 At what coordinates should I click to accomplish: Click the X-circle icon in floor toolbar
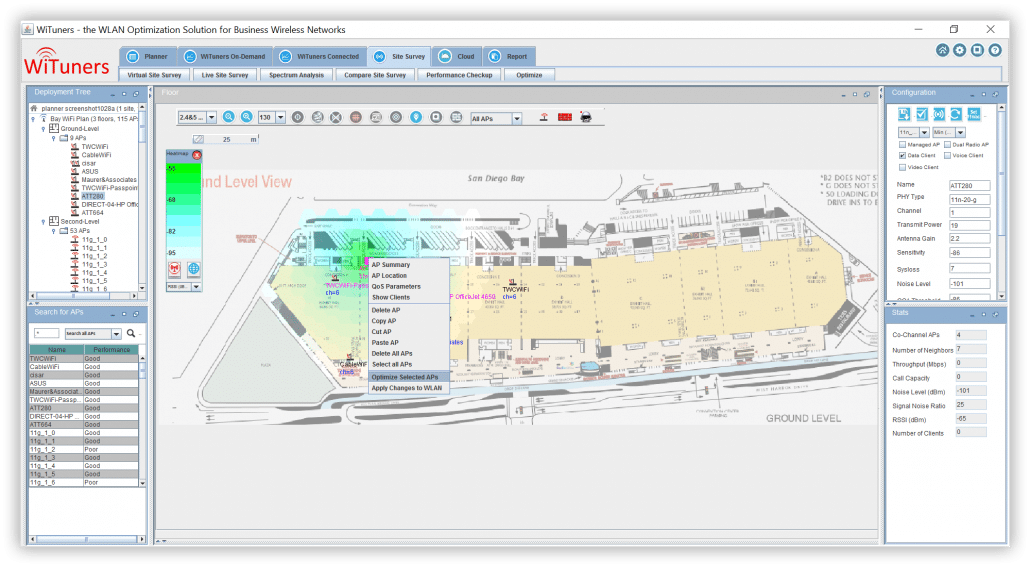tap(336, 118)
